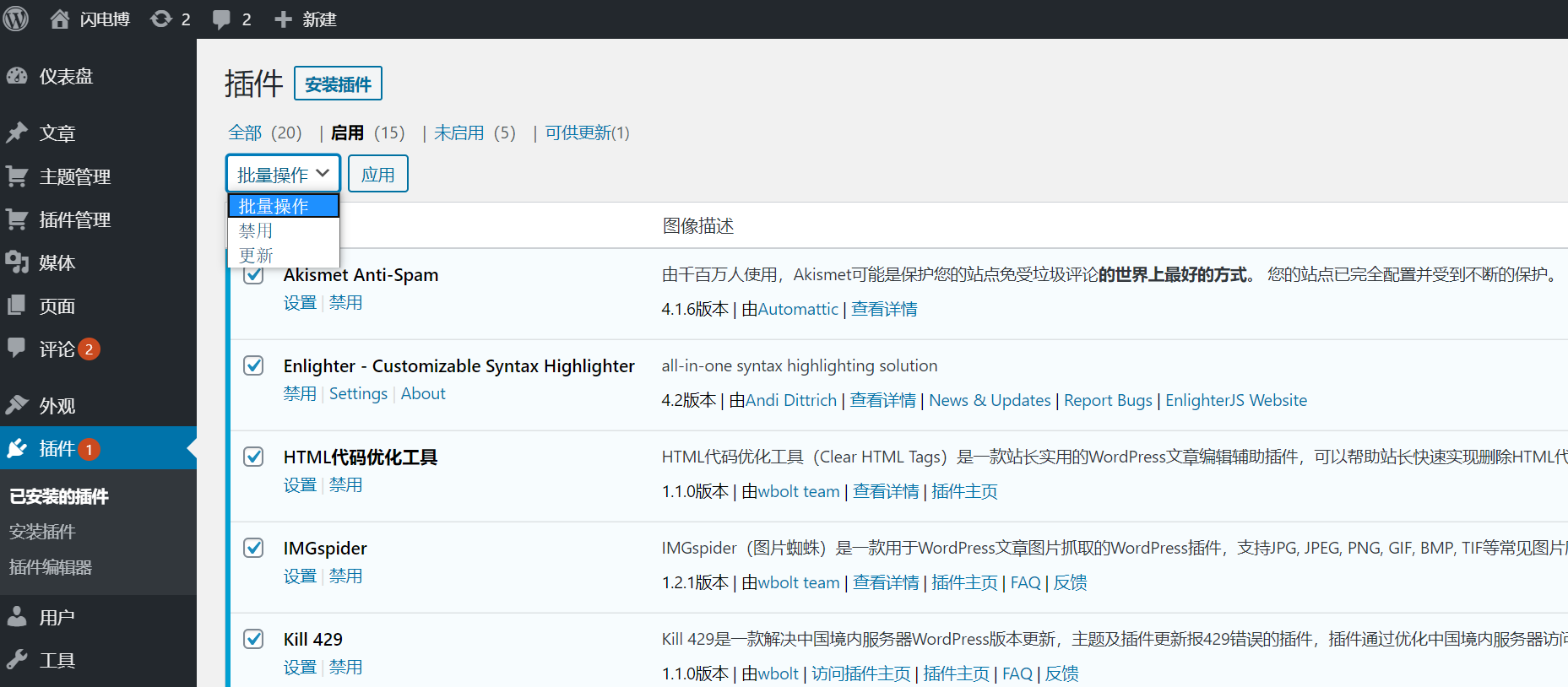Uncheck the Enlighter plugin checkbox
1568x687 pixels.
253,365
